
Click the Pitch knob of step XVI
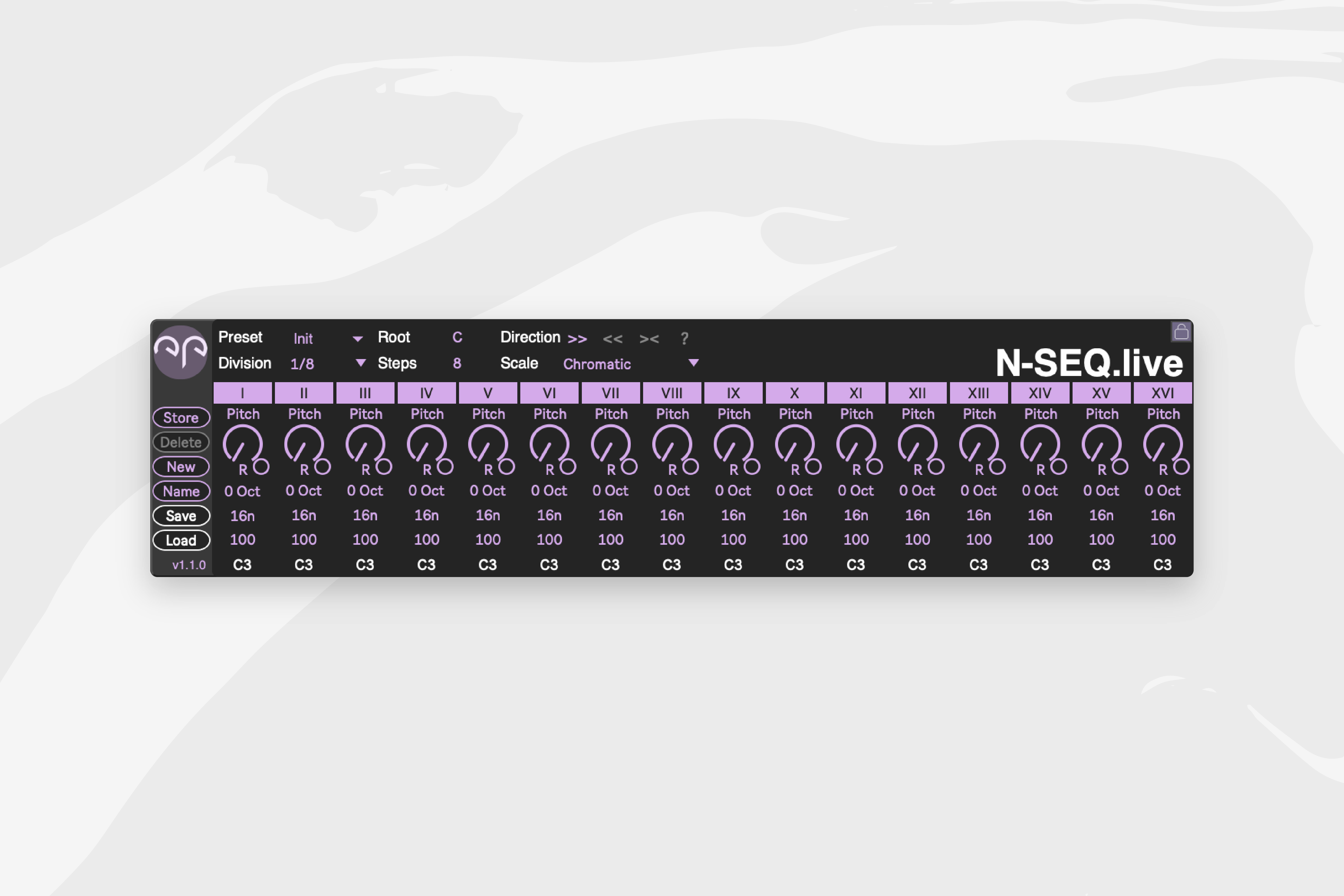[x=1163, y=444]
